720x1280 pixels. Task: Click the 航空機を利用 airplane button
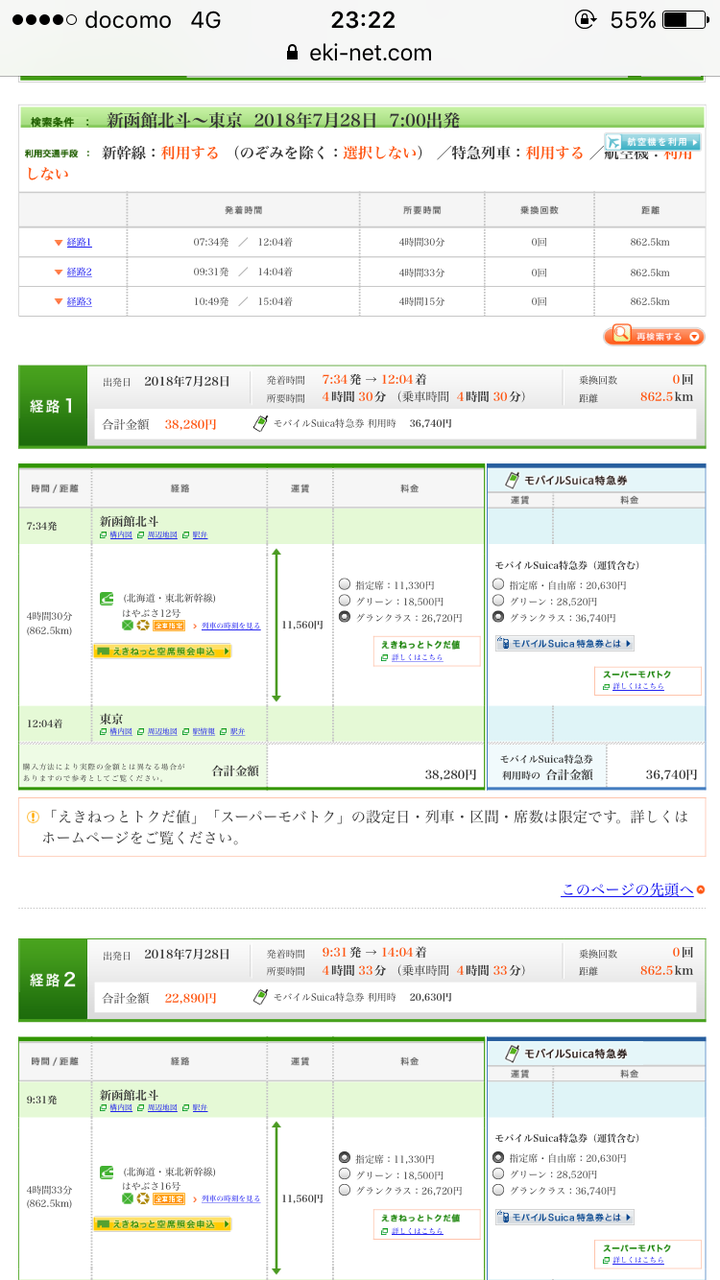[652, 142]
